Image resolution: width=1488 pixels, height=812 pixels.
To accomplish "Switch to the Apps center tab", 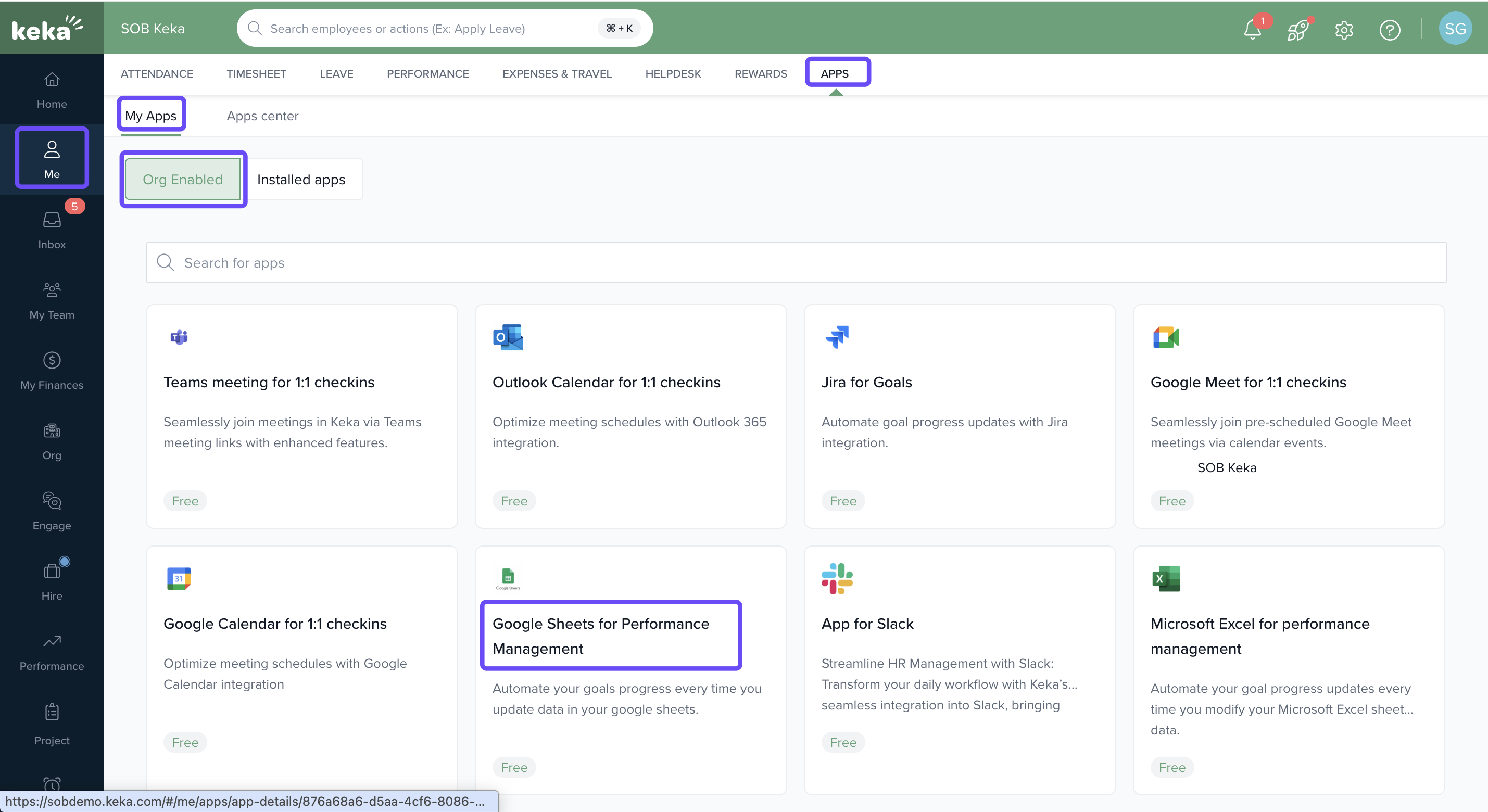I will (x=262, y=116).
